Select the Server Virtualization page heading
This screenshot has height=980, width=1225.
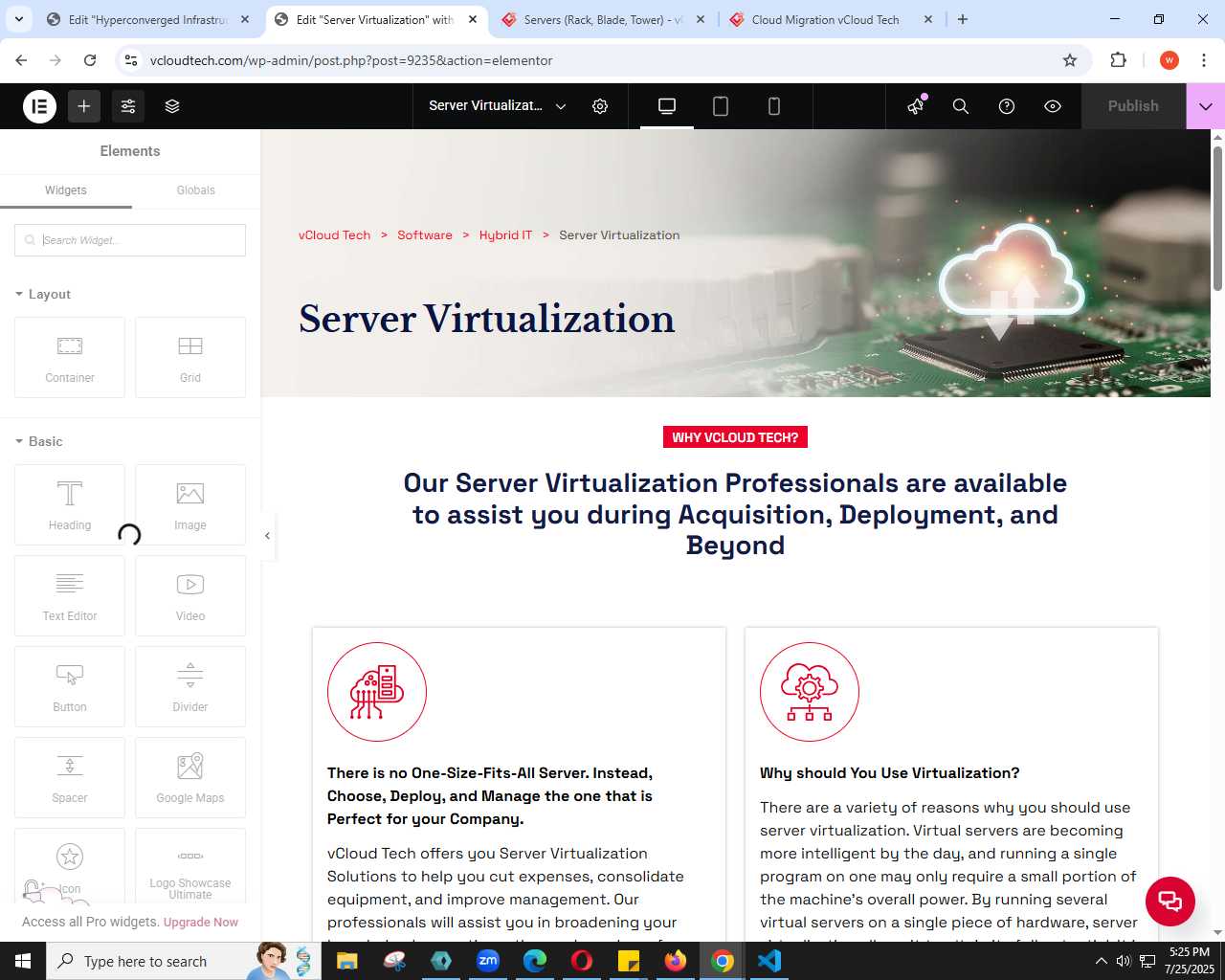(487, 319)
